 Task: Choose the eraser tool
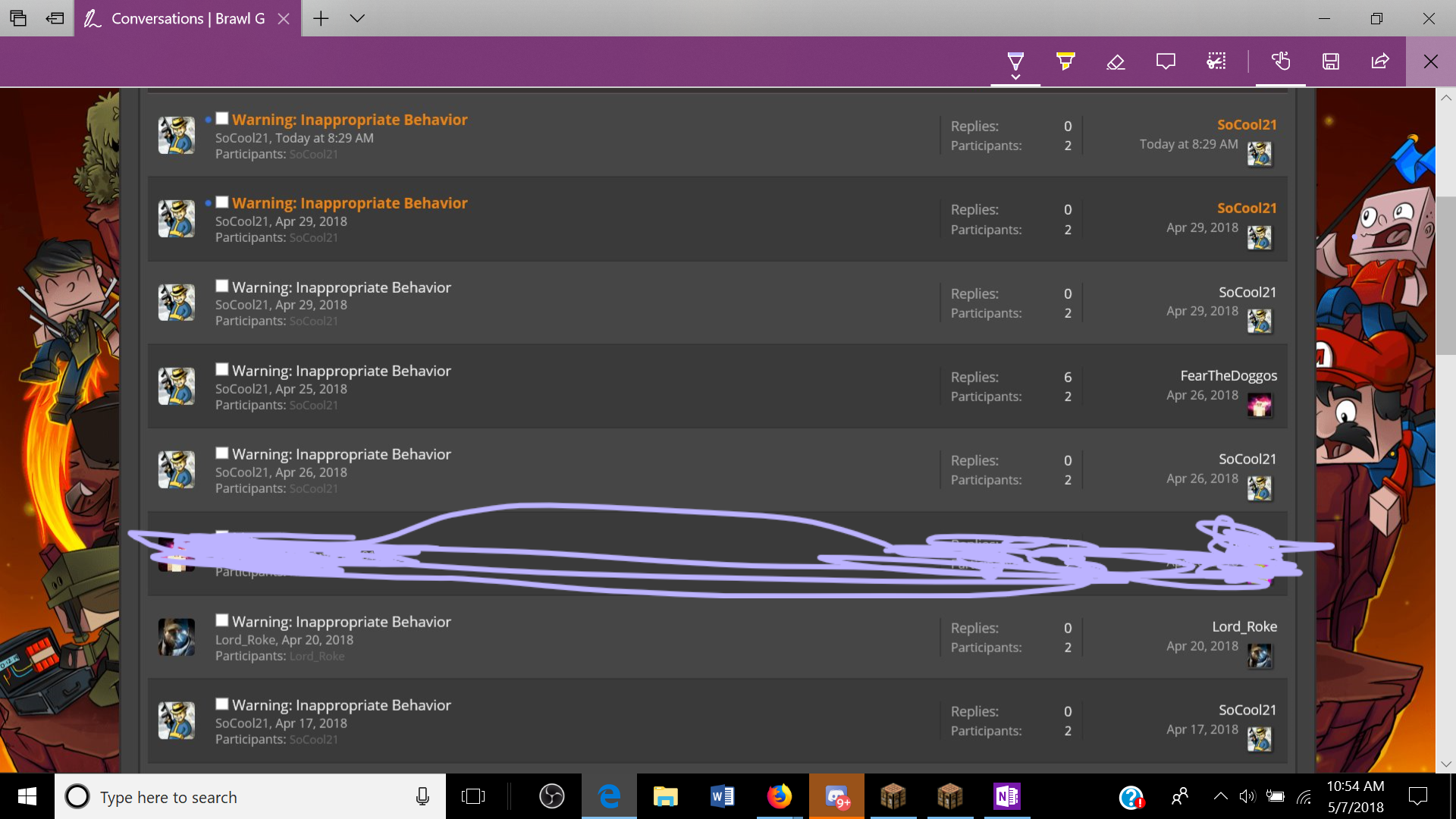tap(1116, 61)
